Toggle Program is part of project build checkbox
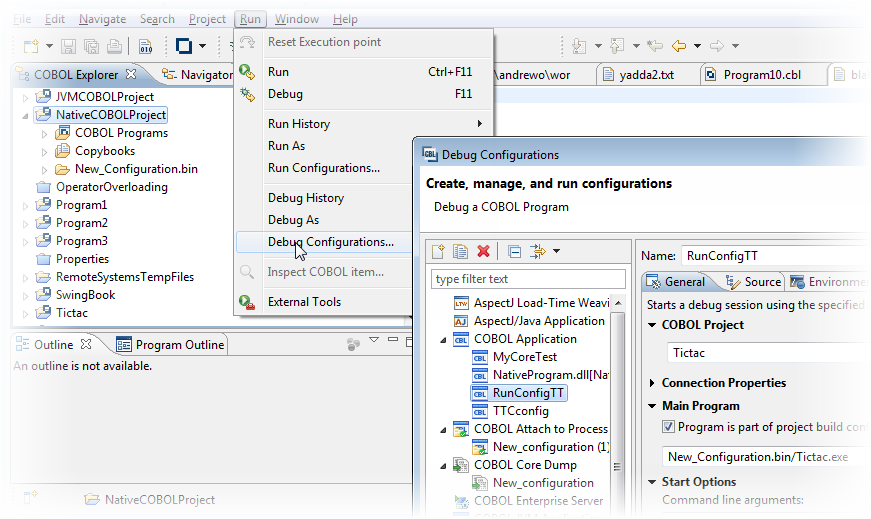Image resolution: width=871 pixels, height=519 pixels. click(x=668, y=427)
